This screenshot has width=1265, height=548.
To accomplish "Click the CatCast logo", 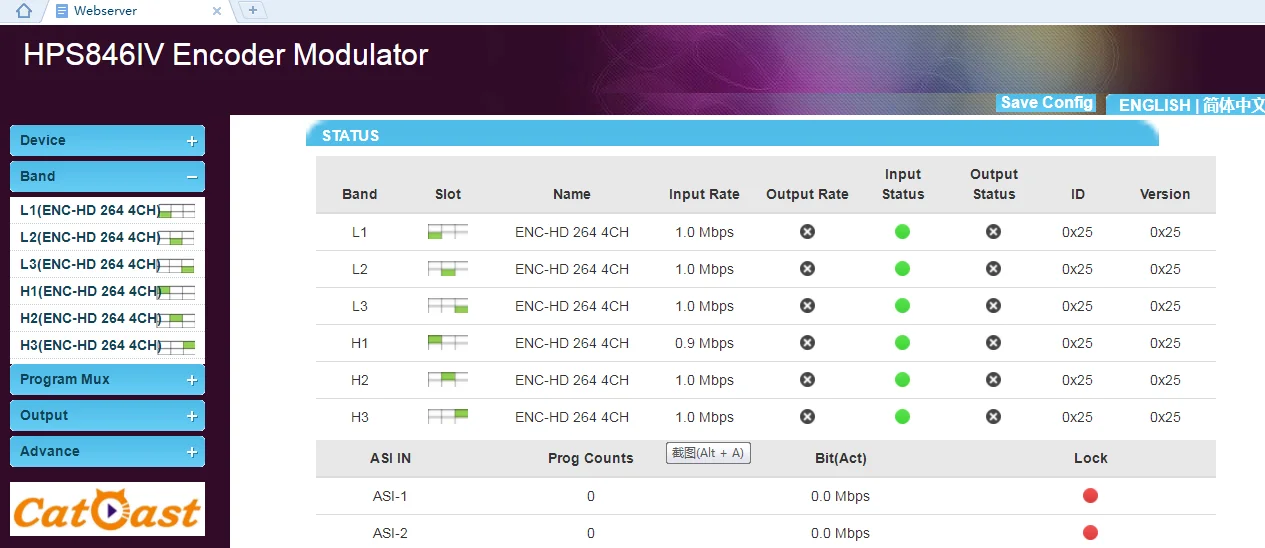I will [x=107, y=510].
